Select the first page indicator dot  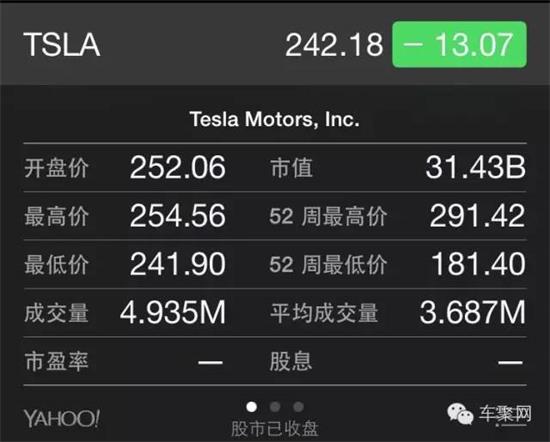pyautogui.click(x=251, y=407)
